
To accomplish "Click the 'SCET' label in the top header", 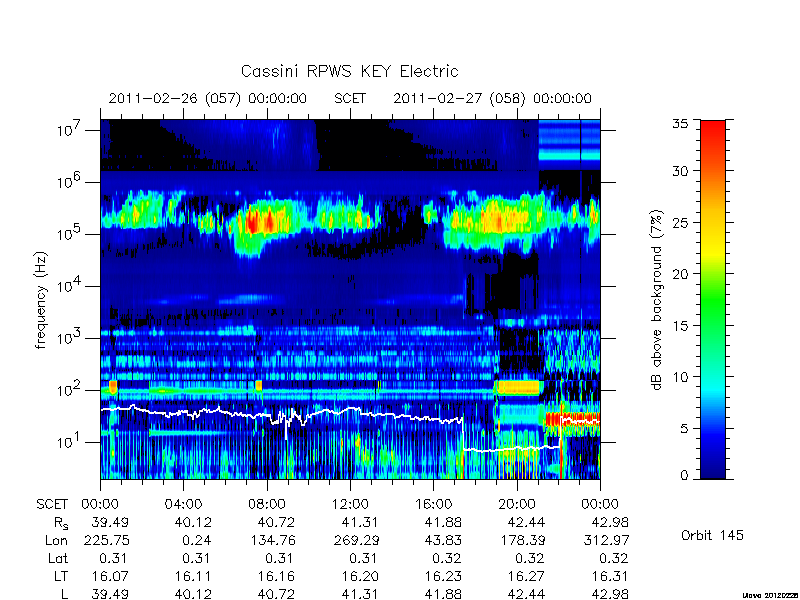I will [350, 98].
